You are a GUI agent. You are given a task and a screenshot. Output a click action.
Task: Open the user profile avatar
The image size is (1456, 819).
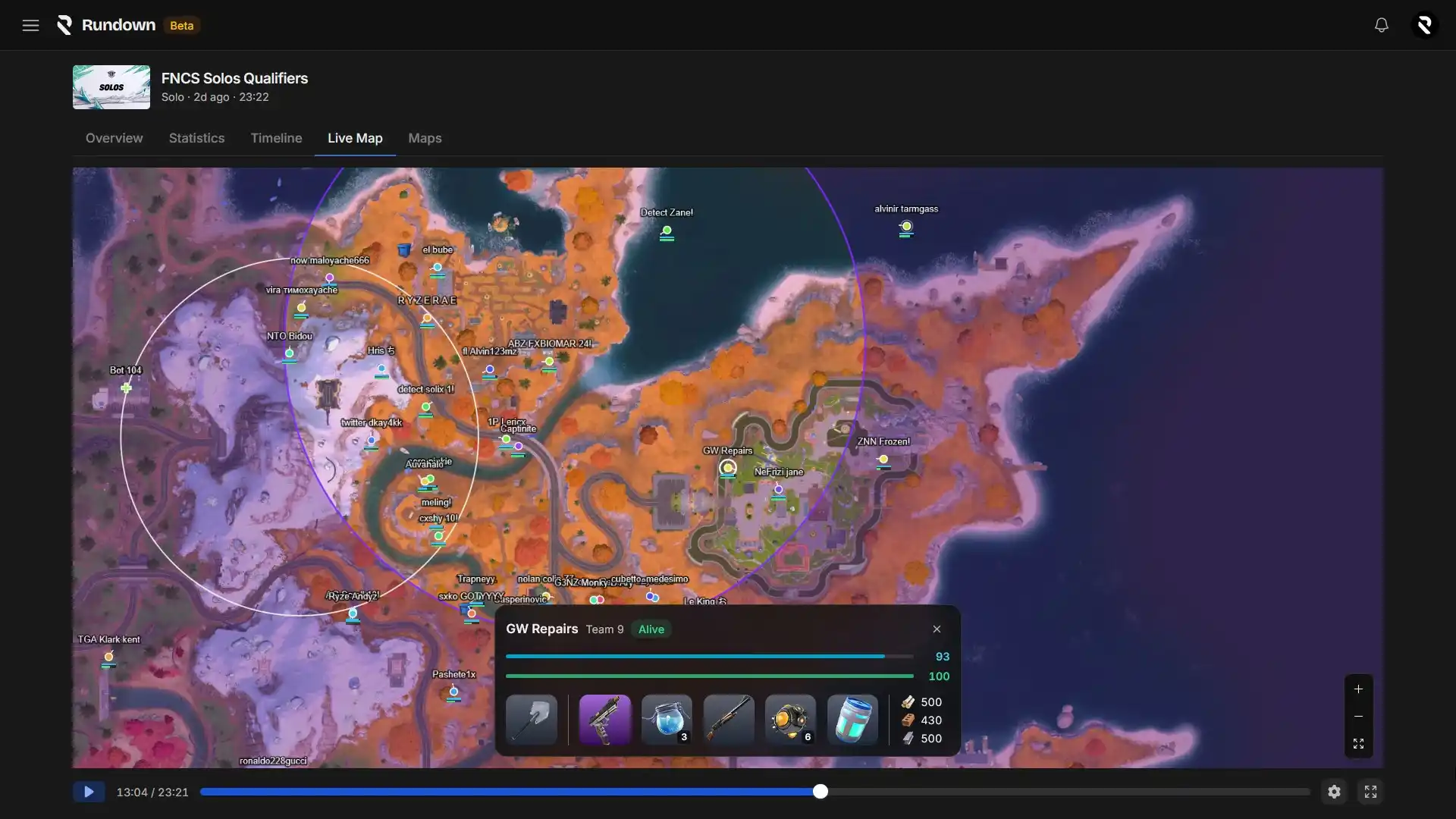coord(1424,25)
